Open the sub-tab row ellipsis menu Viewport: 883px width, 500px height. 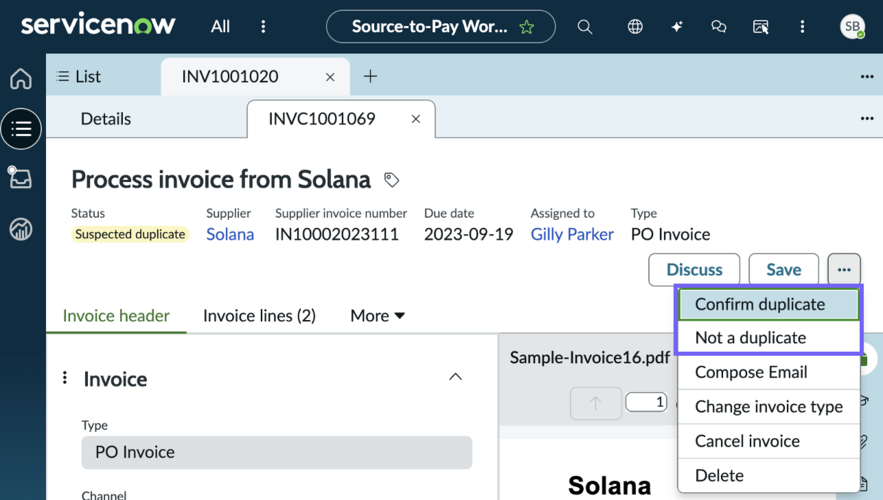click(867, 119)
